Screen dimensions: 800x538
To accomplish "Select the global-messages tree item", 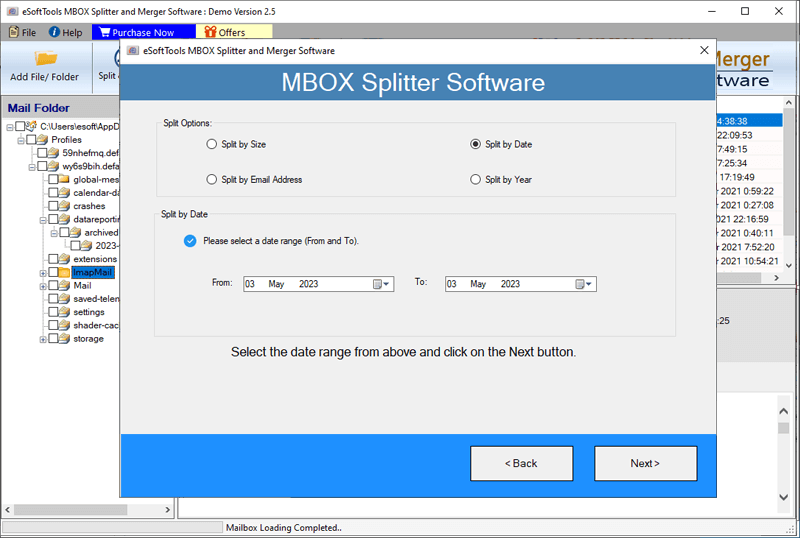I will (96, 180).
